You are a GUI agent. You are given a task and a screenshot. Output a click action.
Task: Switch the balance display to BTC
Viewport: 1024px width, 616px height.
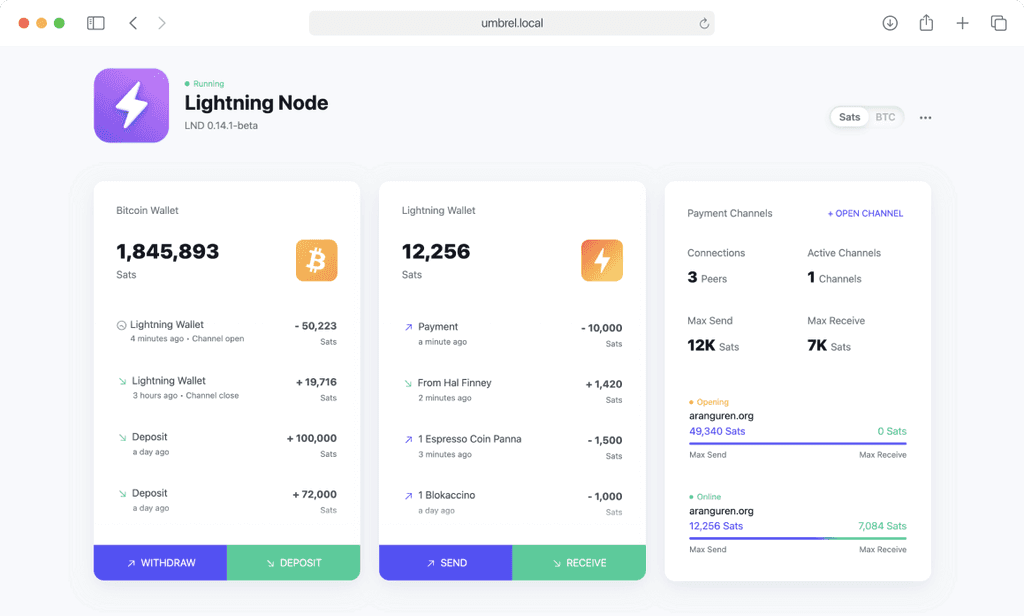click(885, 117)
